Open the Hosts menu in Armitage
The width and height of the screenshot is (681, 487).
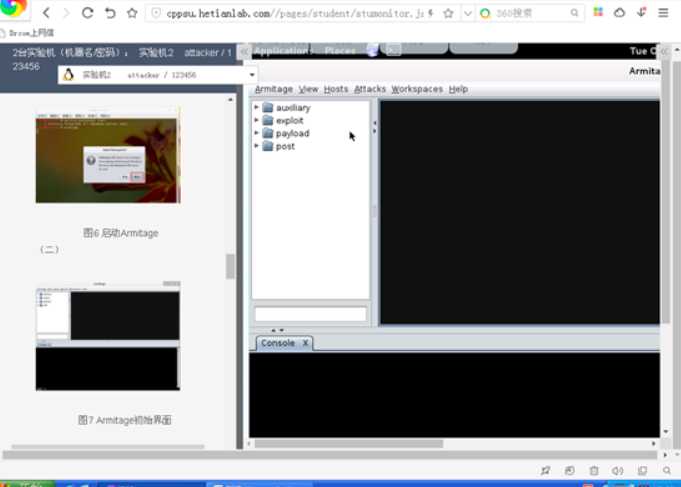[x=336, y=89]
